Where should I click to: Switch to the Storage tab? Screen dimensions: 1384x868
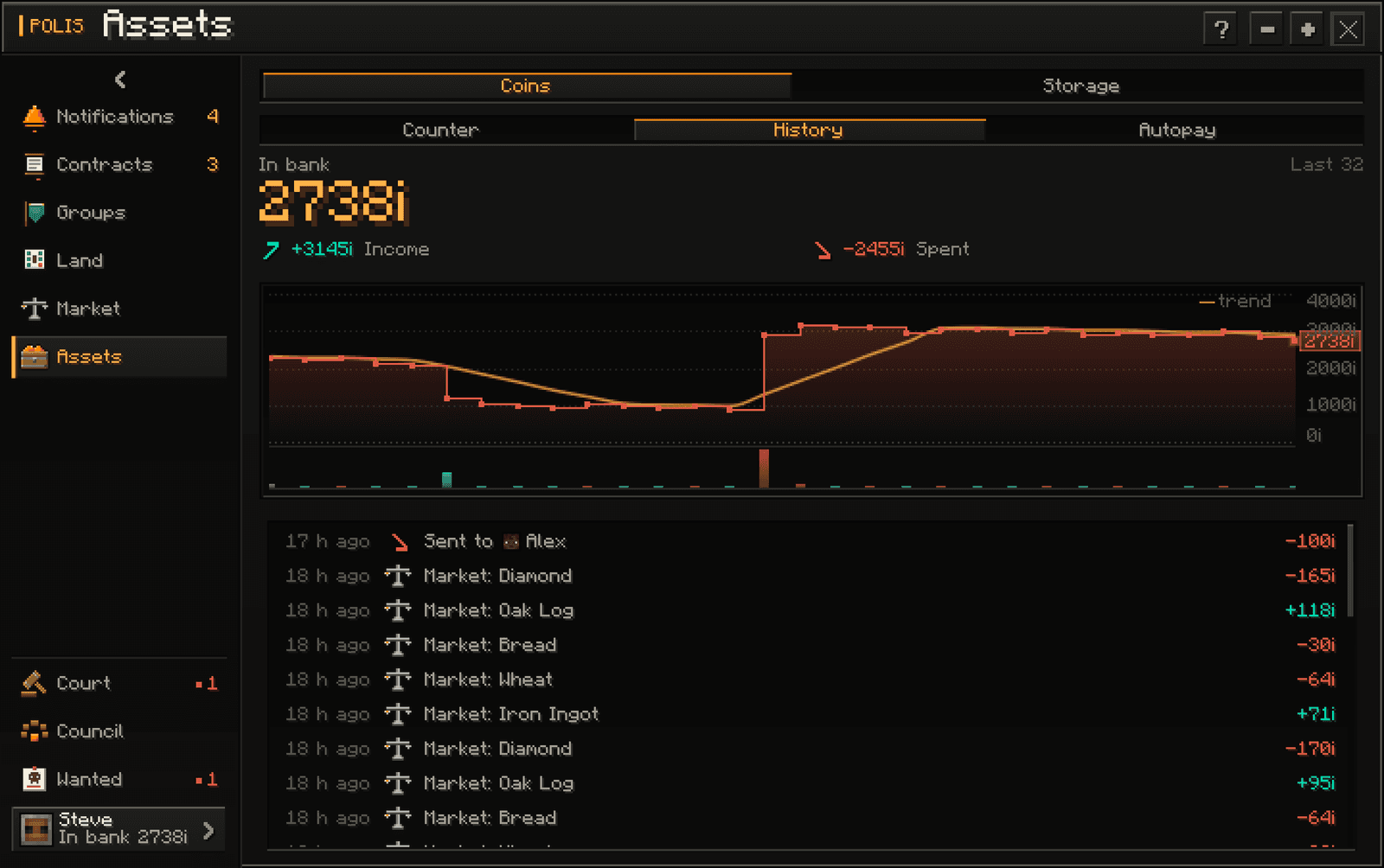[1080, 86]
